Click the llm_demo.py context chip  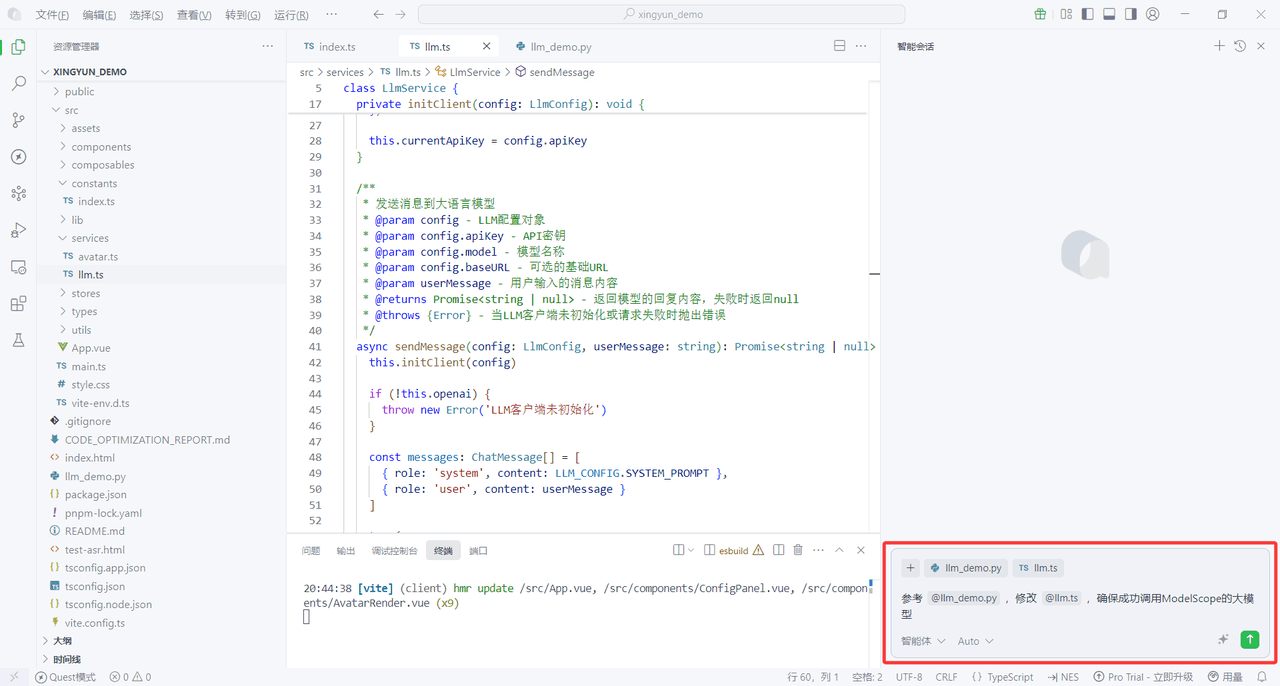coord(966,568)
